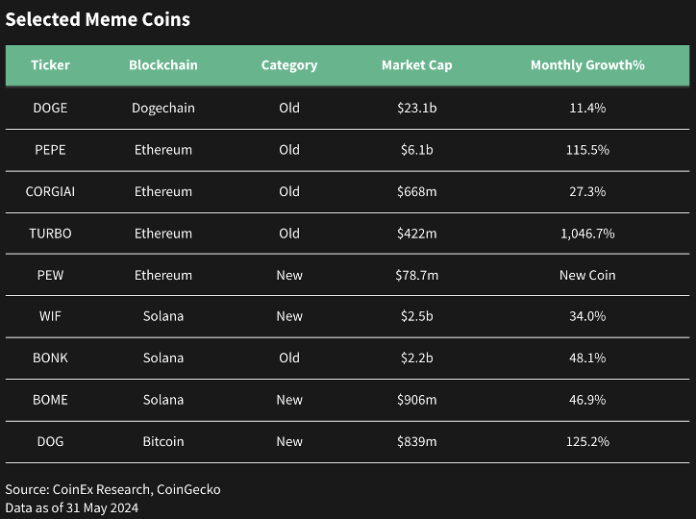This screenshot has width=696, height=519.
Task: Select the TURBO ticker cell
Action: (x=50, y=233)
